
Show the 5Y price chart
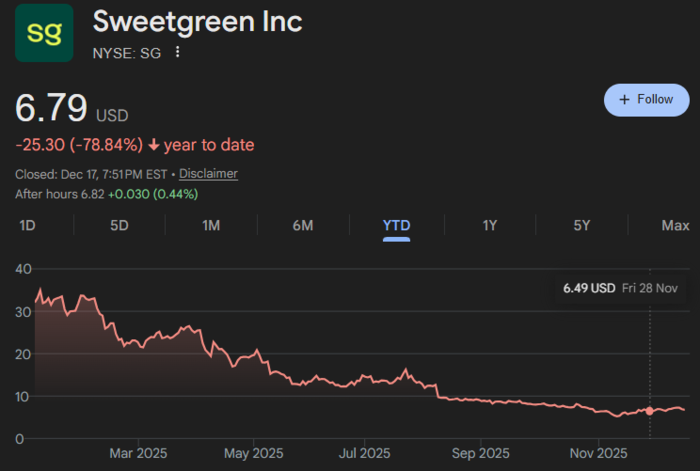point(582,225)
